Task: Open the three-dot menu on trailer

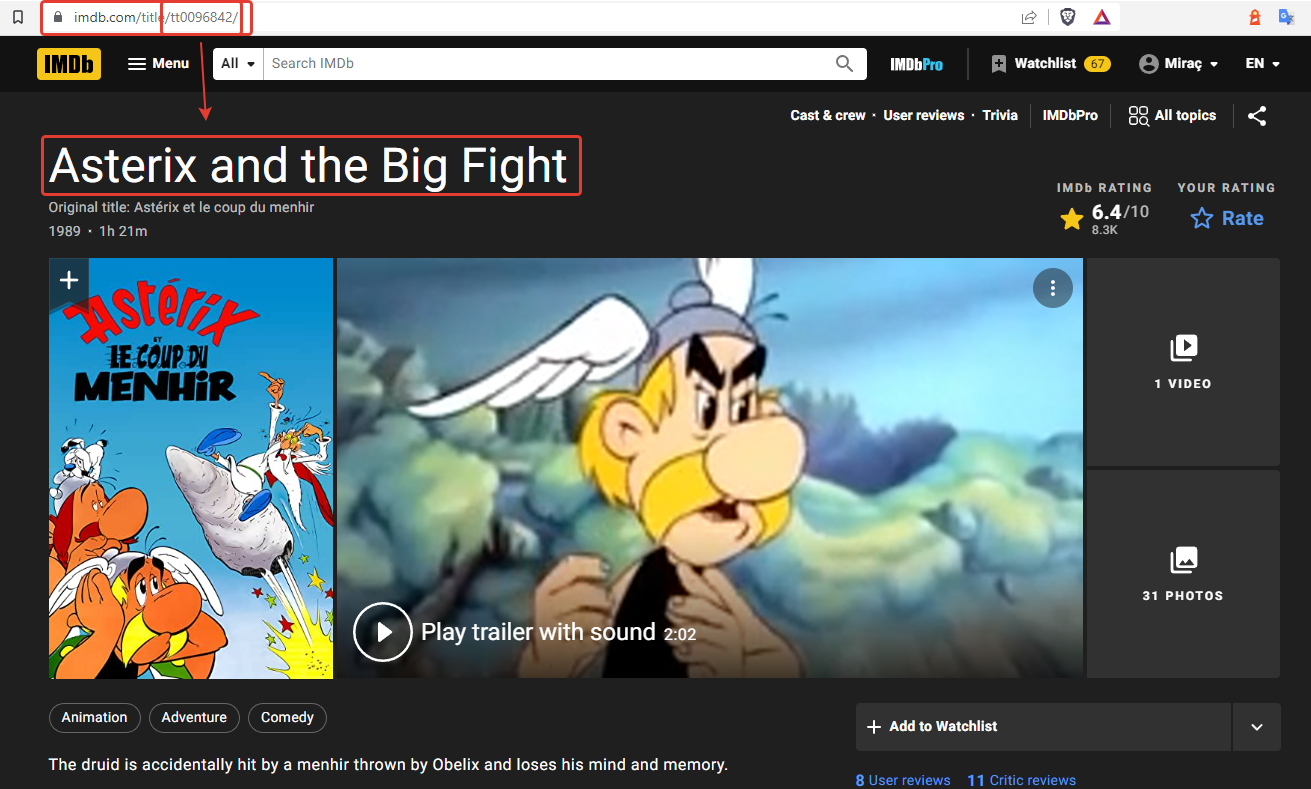Action: 1052,288
